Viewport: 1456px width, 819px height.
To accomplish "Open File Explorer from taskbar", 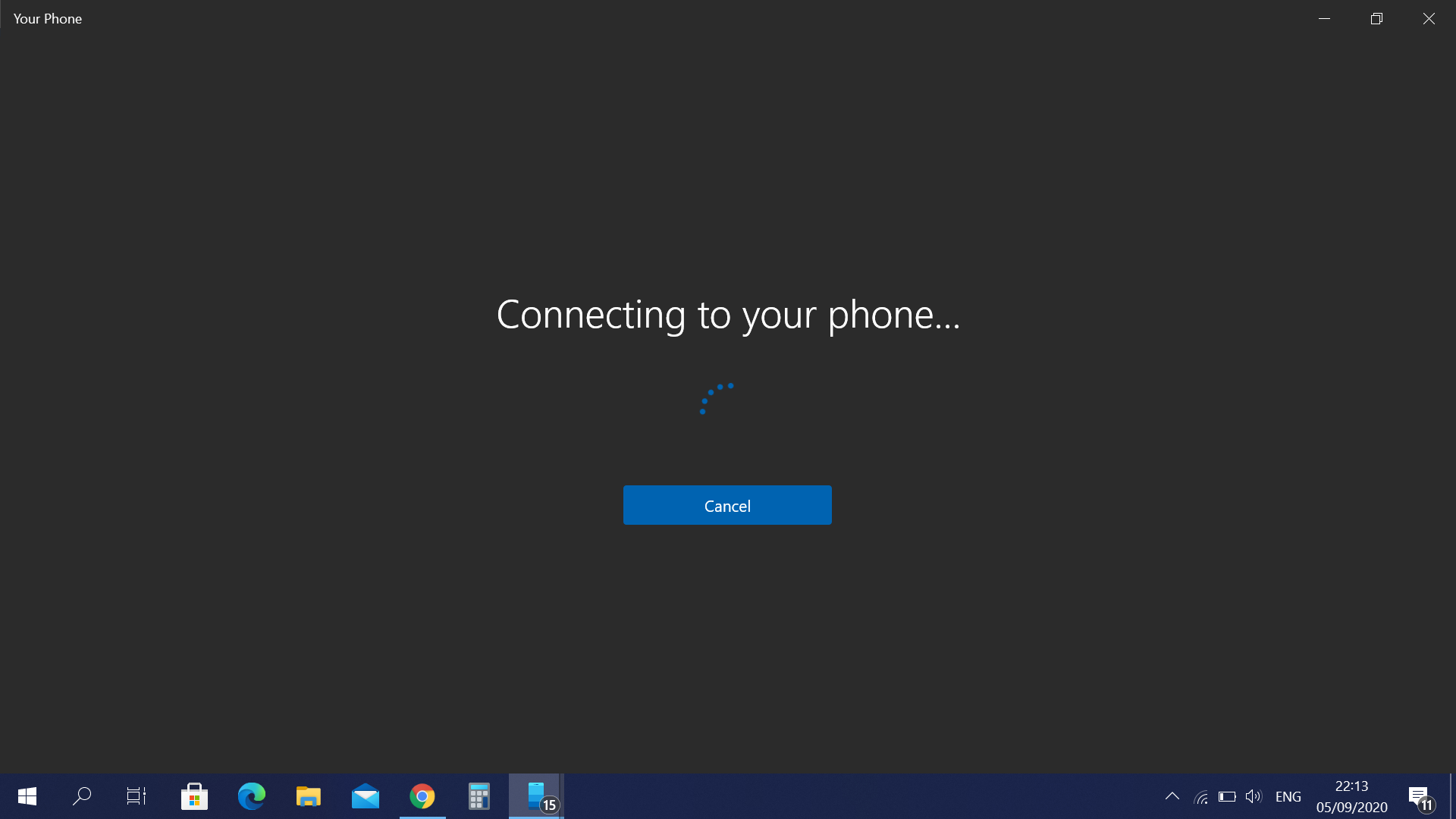I will click(309, 796).
